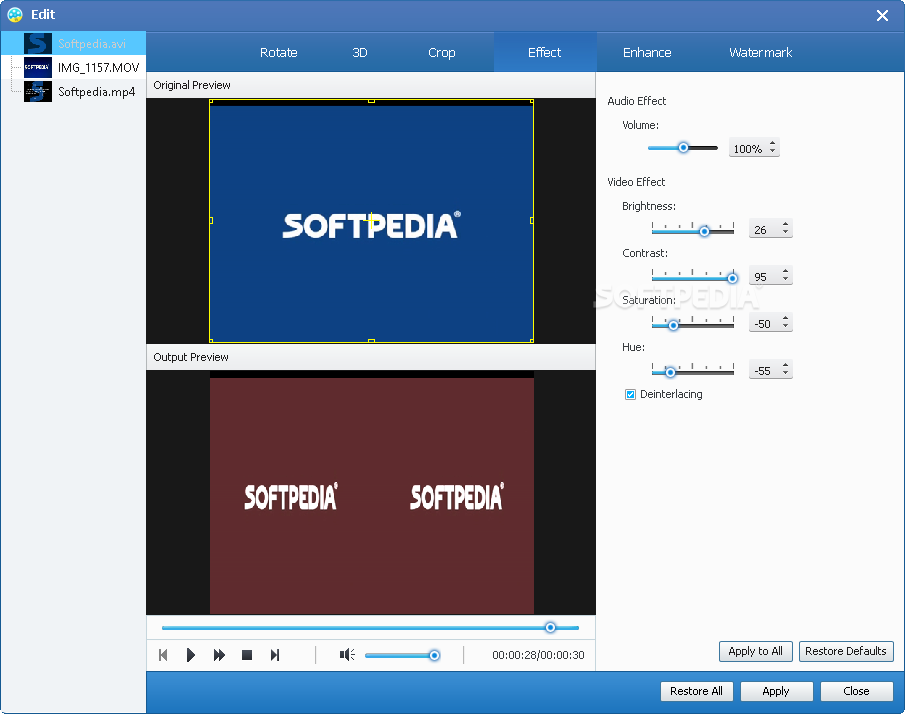Select Softpedia.mp4 thumbnail in file list
The width and height of the screenshot is (905, 714).
click(38, 92)
